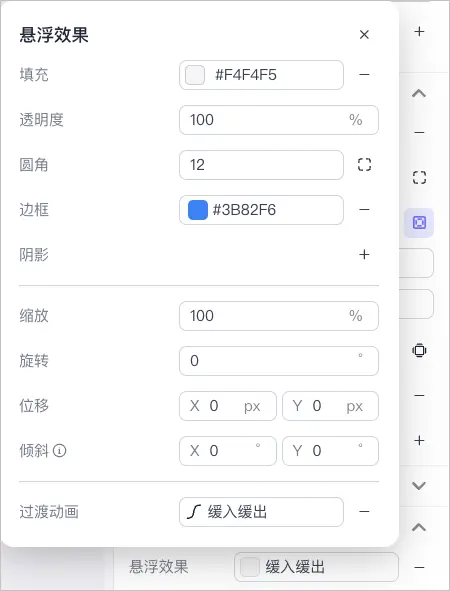Remove the 填充 fill with its minus icon
The height and width of the screenshot is (591, 450).
[x=364, y=75]
